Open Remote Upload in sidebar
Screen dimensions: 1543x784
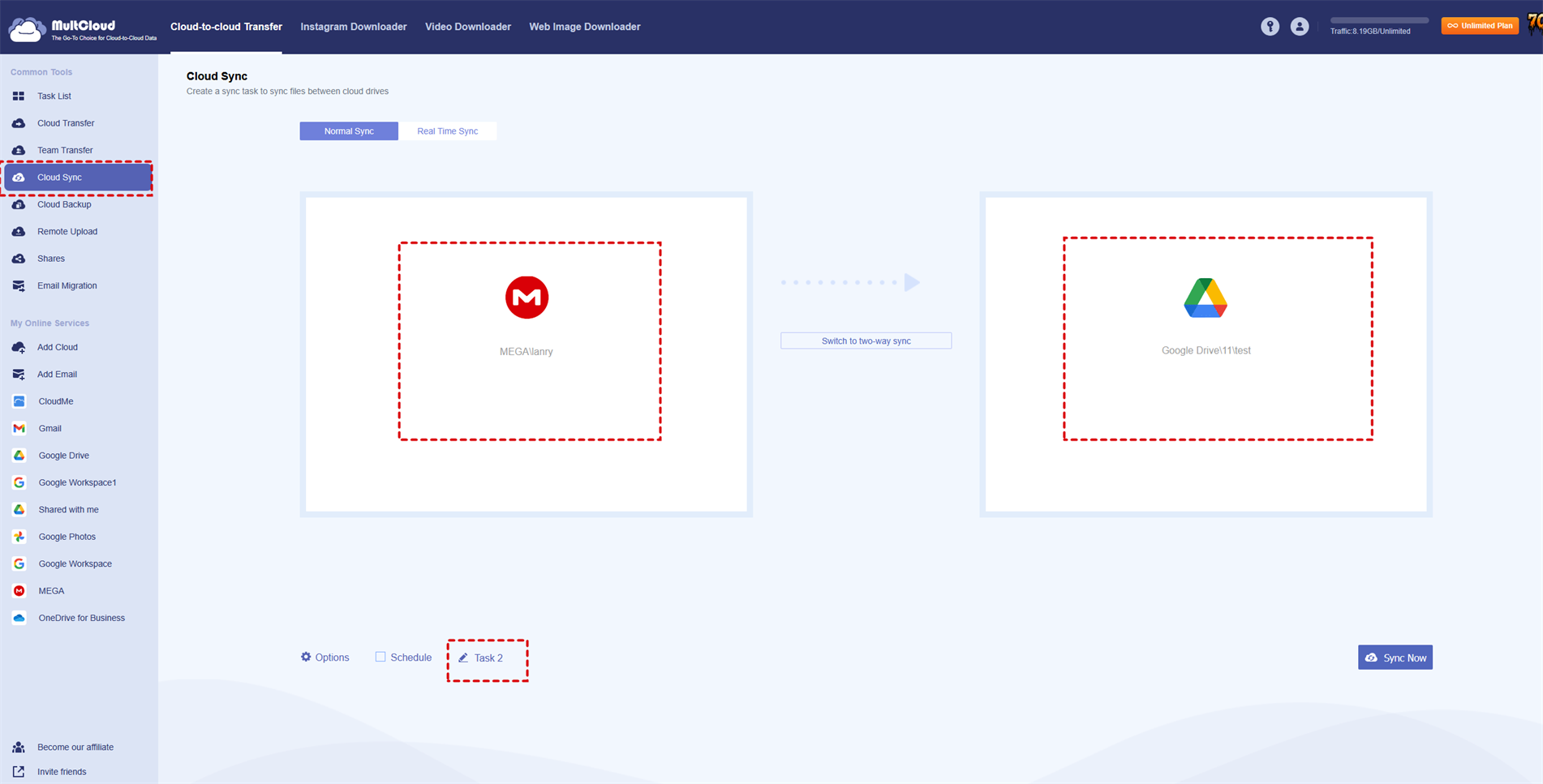(67, 232)
